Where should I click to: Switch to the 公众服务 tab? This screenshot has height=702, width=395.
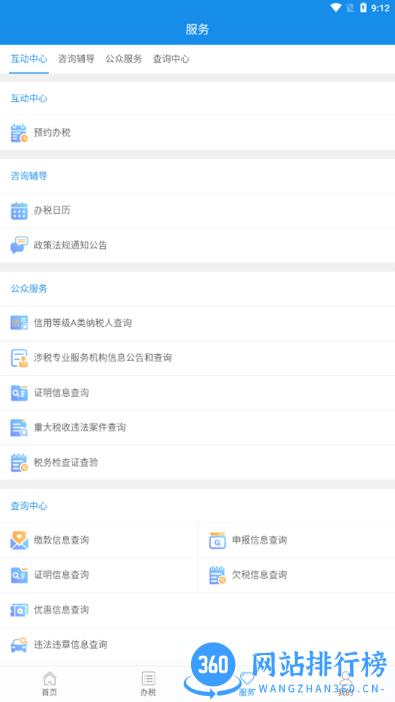click(x=124, y=59)
